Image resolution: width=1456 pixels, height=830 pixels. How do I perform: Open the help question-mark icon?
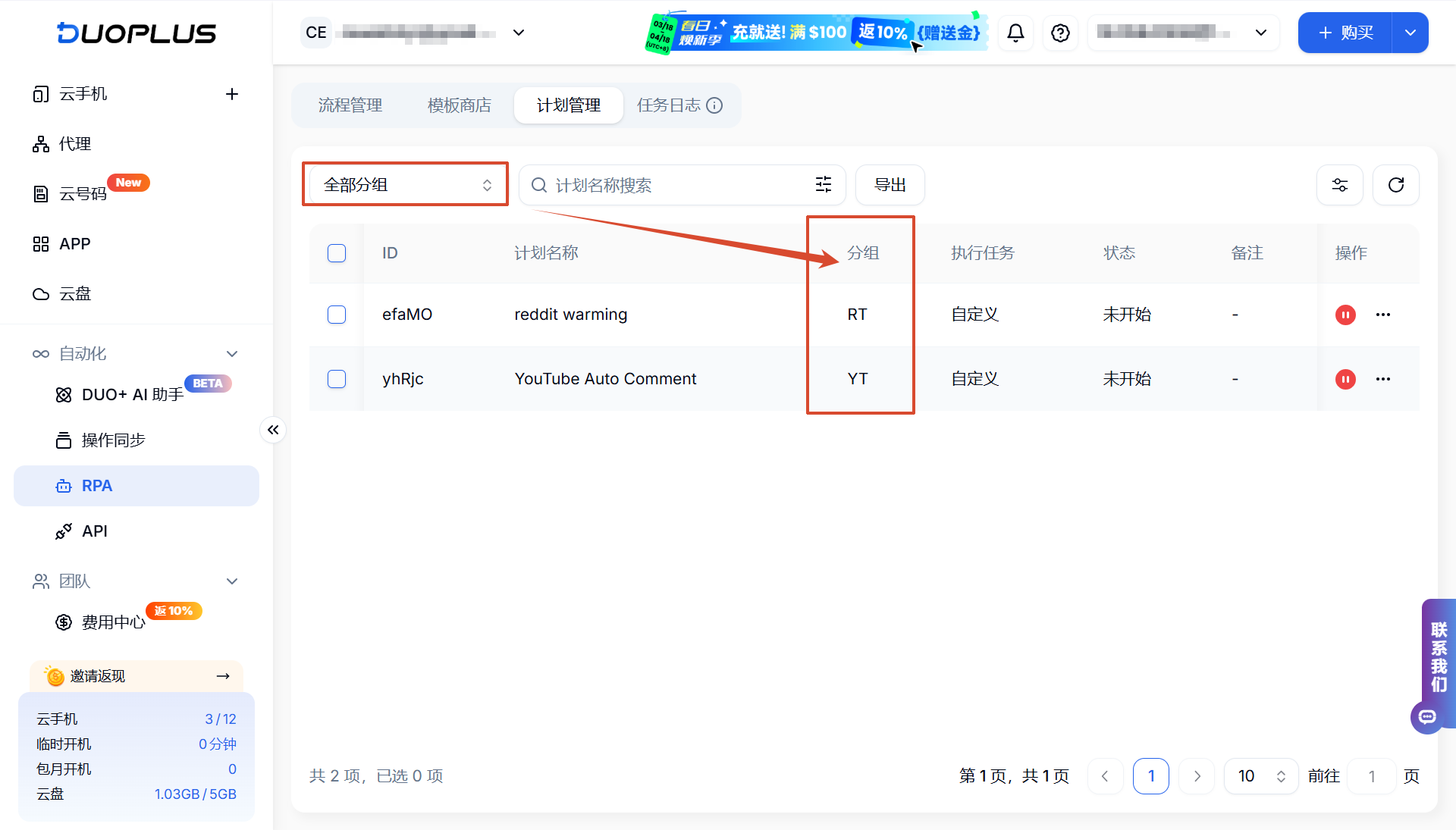(x=1060, y=33)
